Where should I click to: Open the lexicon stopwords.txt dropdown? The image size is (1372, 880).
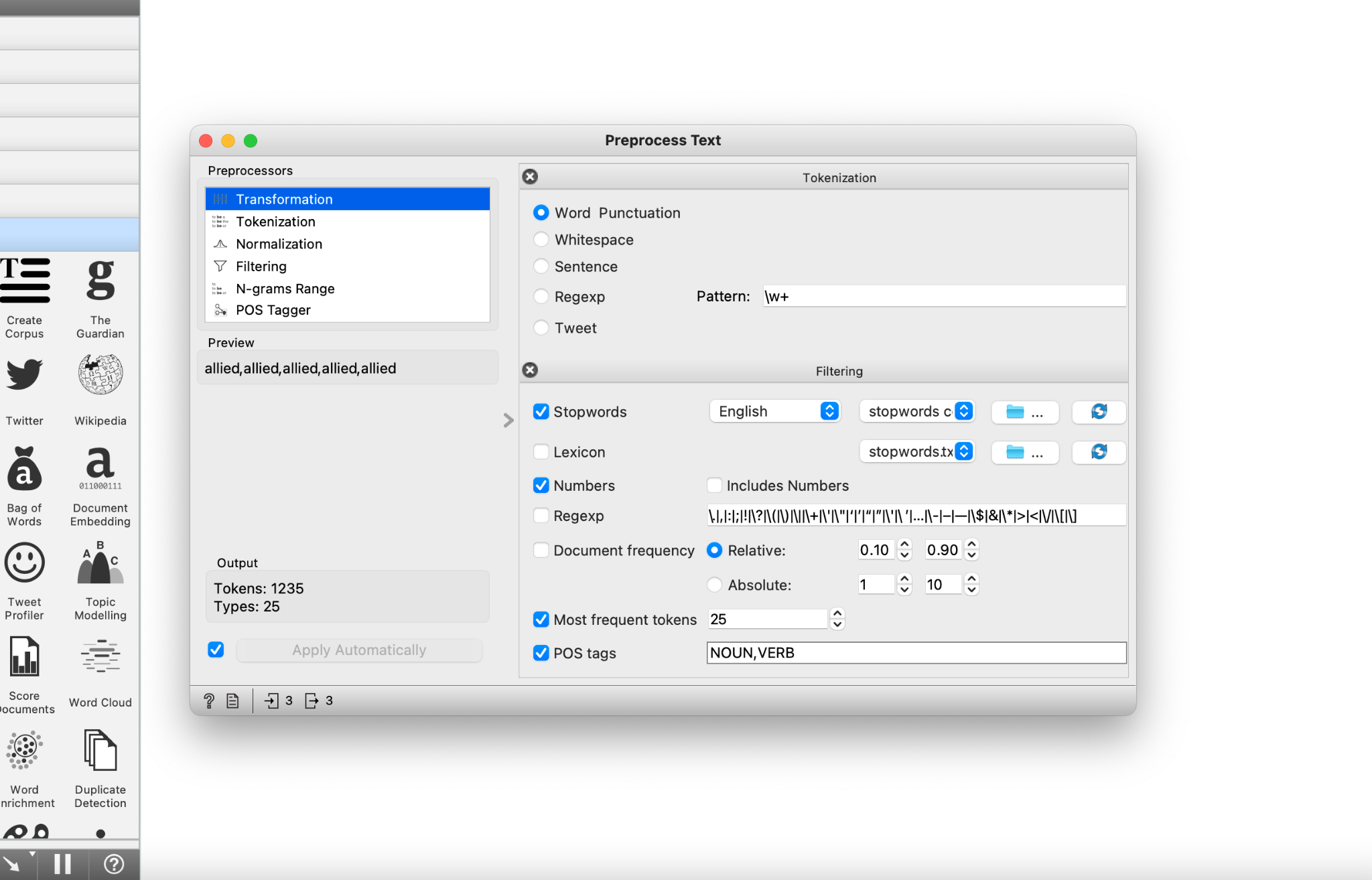pyautogui.click(x=916, y=451)
